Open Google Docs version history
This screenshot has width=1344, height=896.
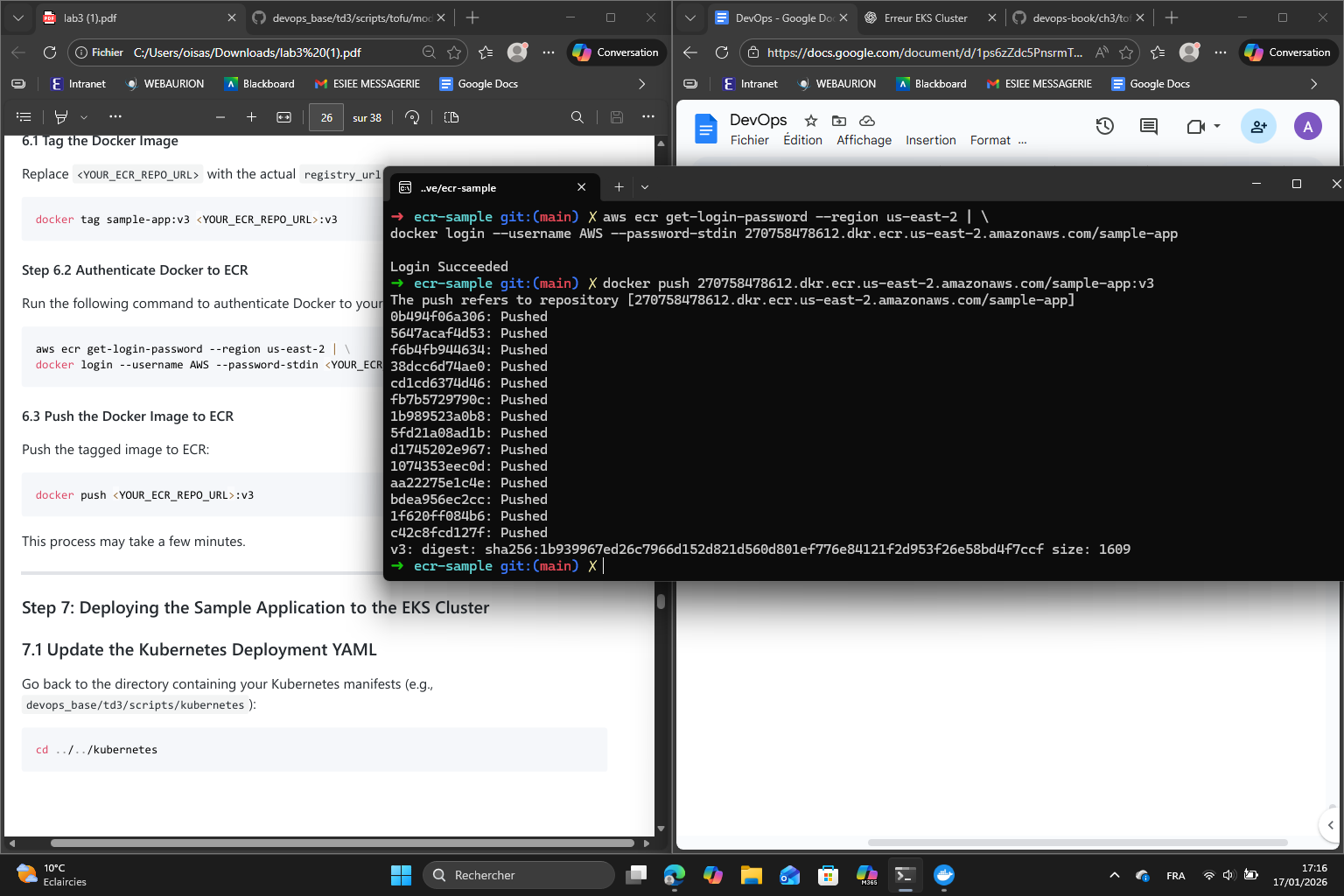tap(1104, 127)
